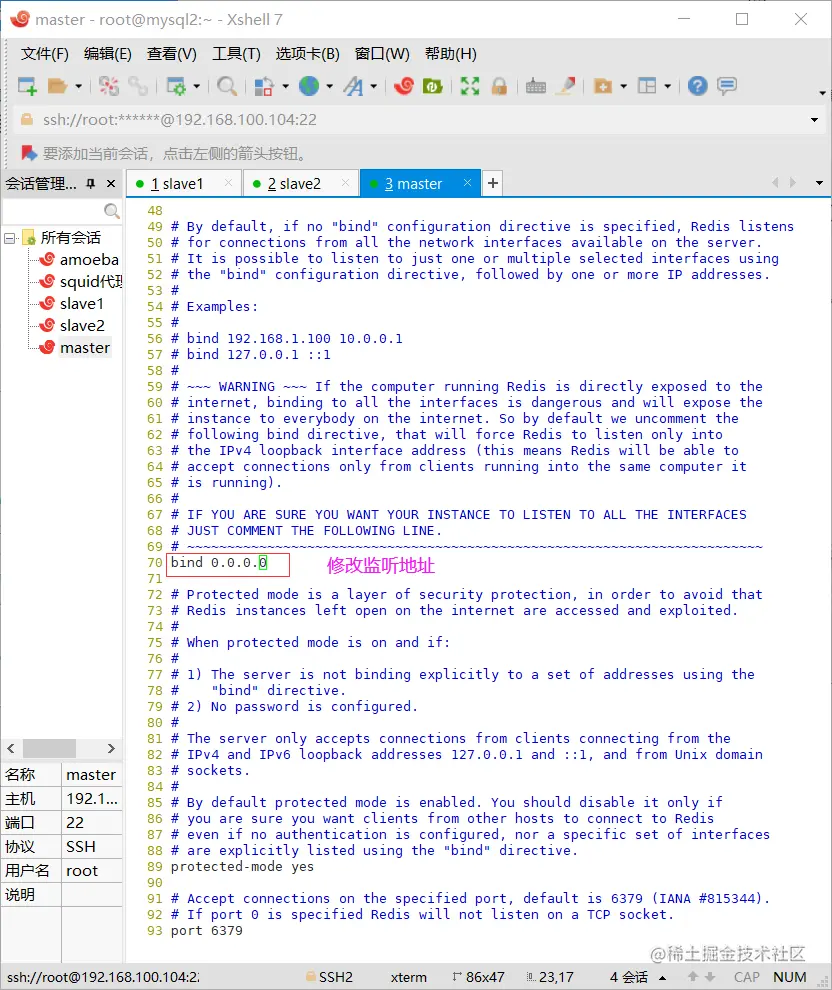832x990 pixels.
Task: Open toolbar overflow arrow at far right
Action: click(x=822, y=93)
